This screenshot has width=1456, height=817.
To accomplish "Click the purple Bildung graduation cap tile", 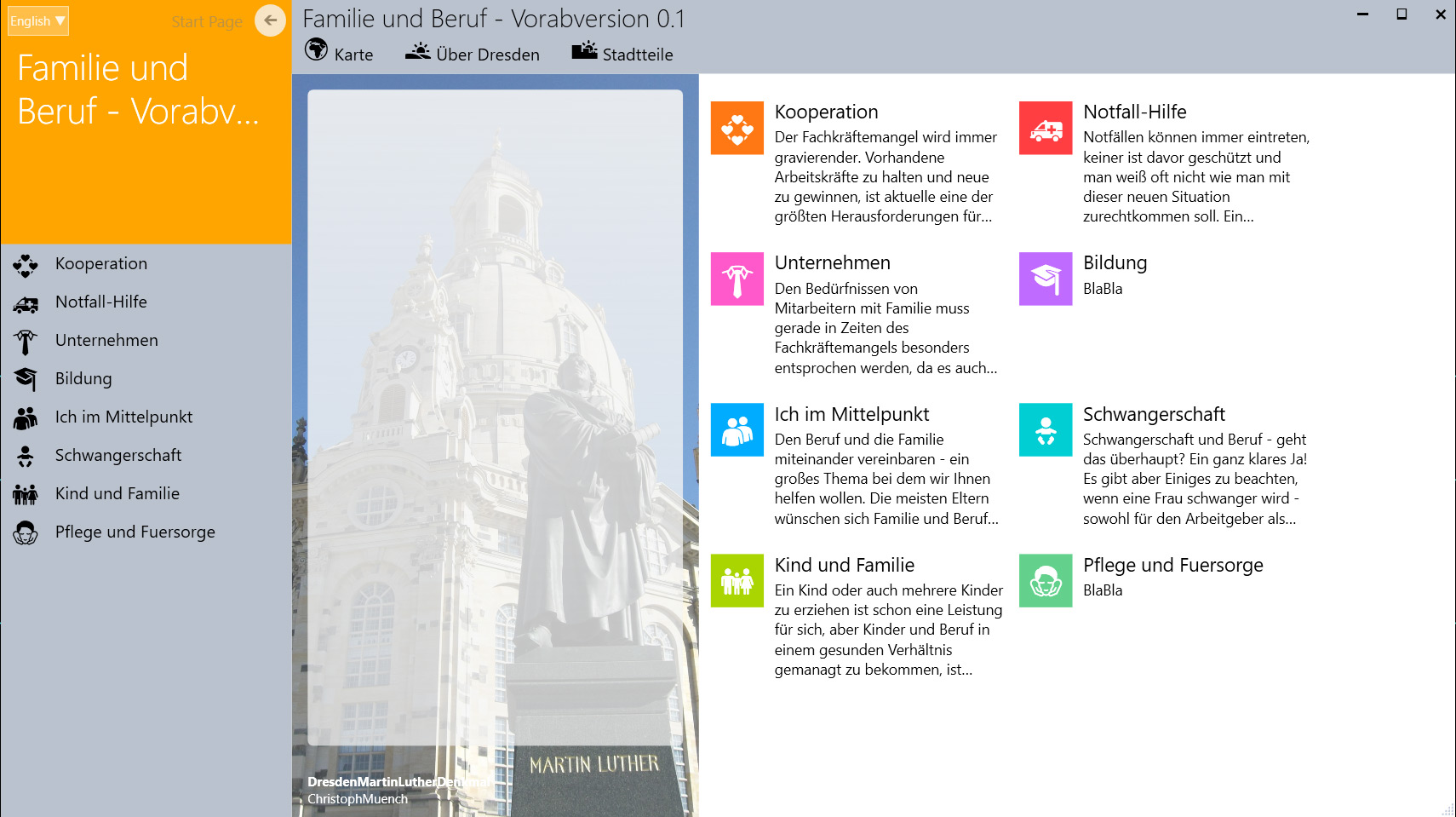I will click(x=1046, y=279).
